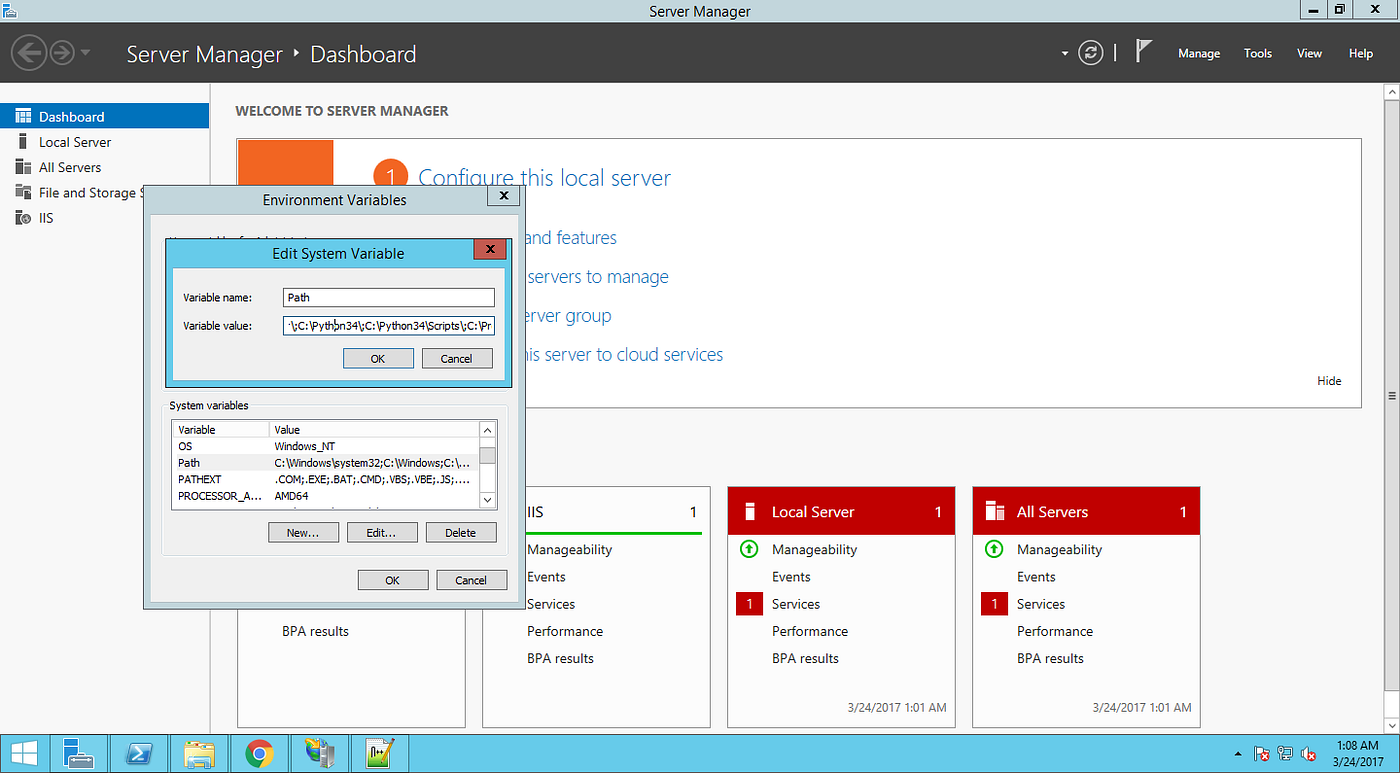Open the Manage menu
The image size is (1400, 773).
1198,53
